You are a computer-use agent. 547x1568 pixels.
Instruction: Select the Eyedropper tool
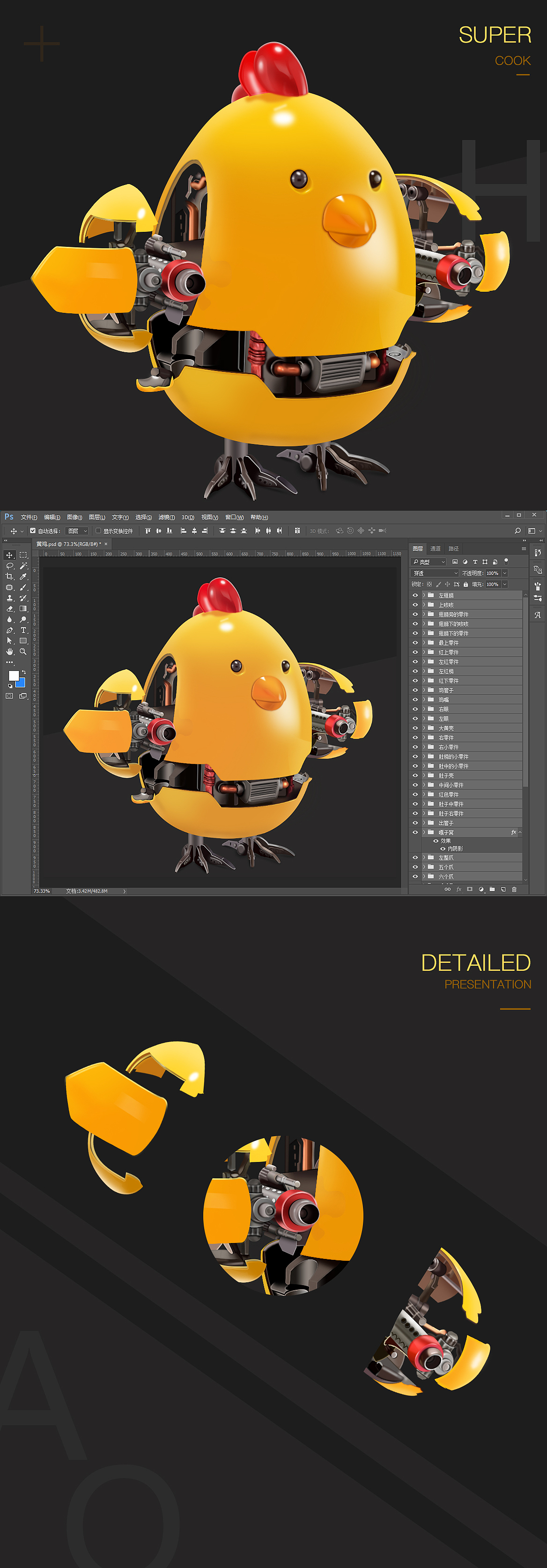coord(23,577)
